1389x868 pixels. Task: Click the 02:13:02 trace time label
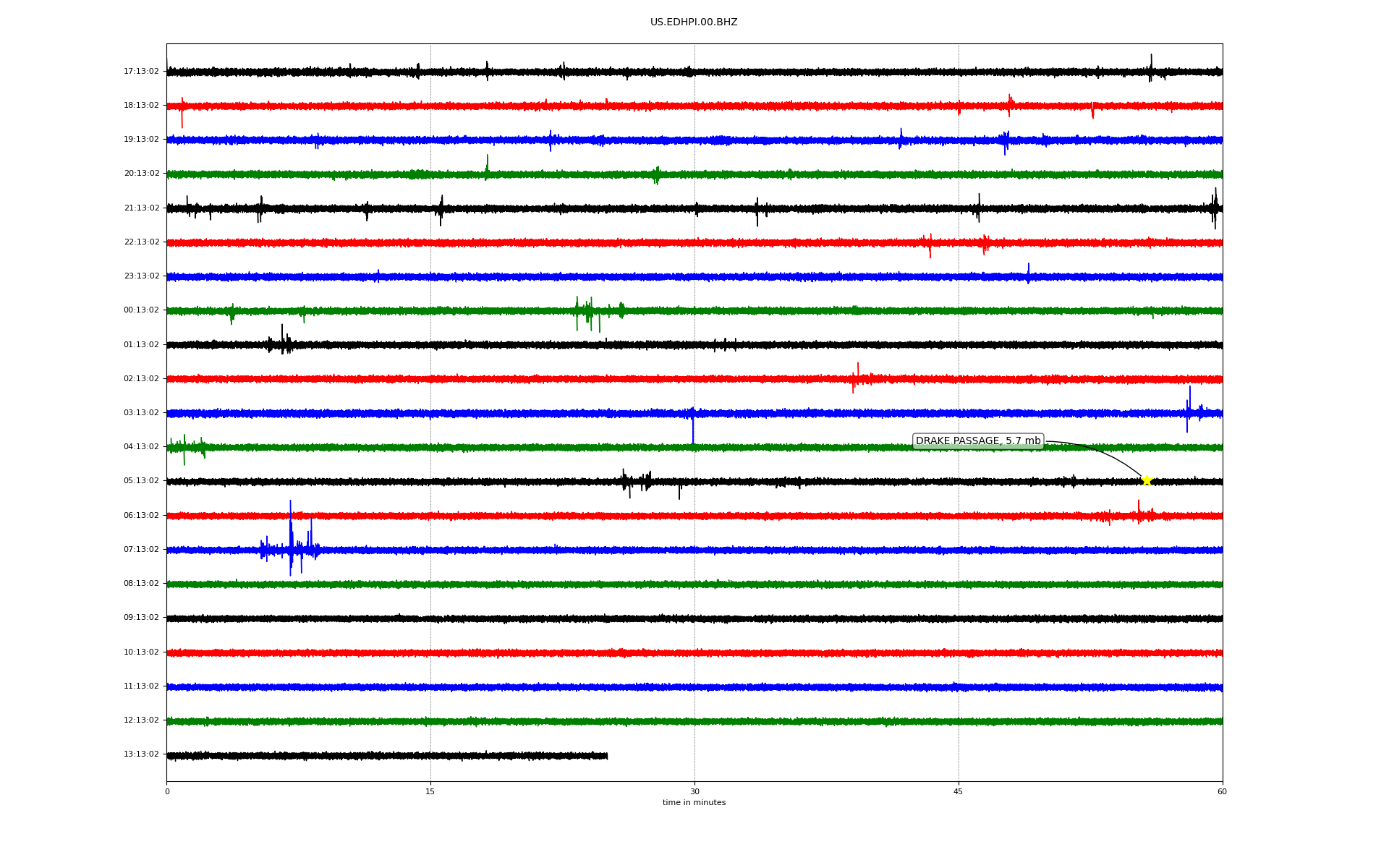141,379
